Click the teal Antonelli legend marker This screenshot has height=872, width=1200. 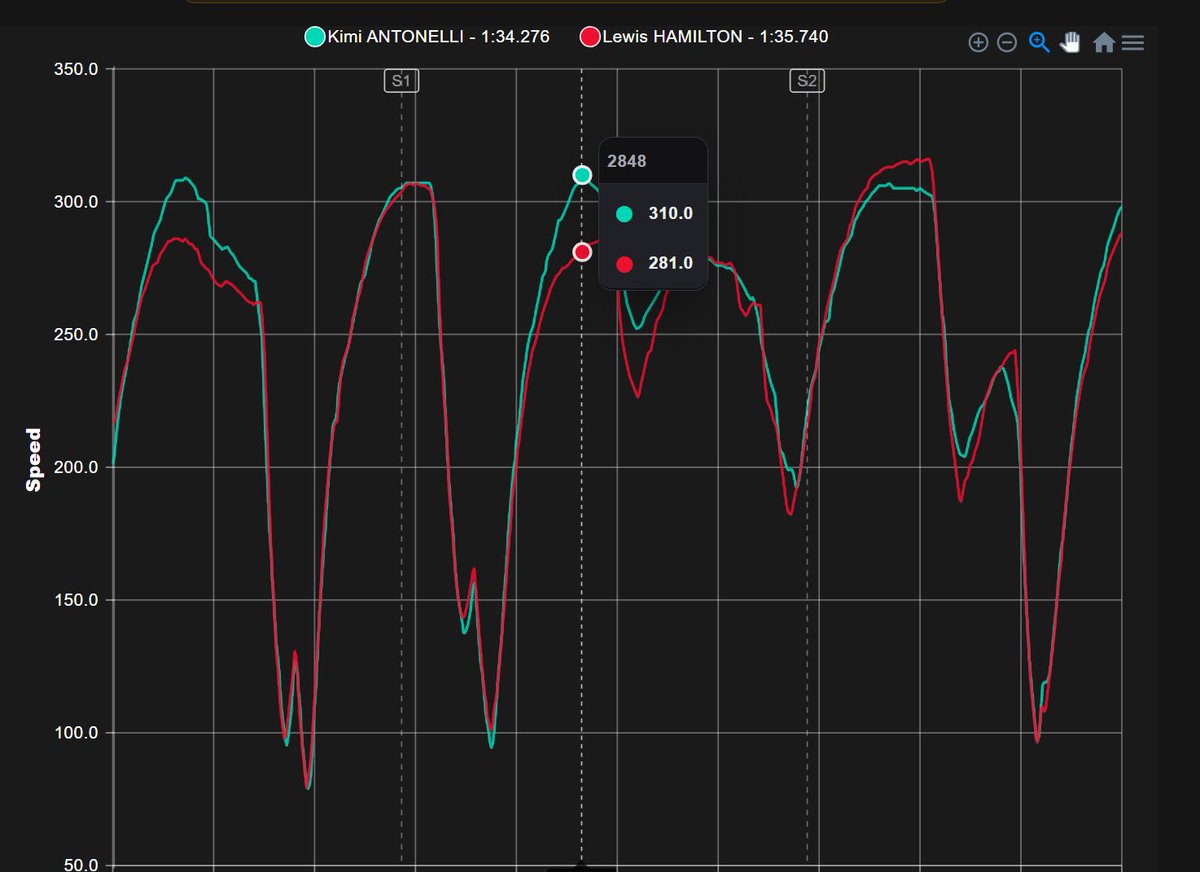[315, 38]
